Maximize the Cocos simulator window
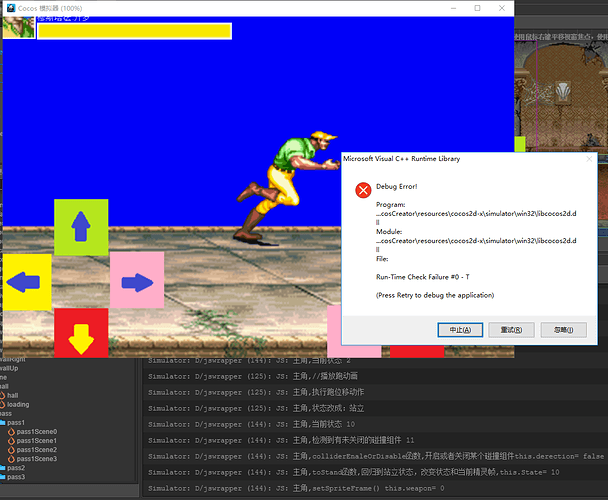The image size is (608, 500). [x=477, y=8]
